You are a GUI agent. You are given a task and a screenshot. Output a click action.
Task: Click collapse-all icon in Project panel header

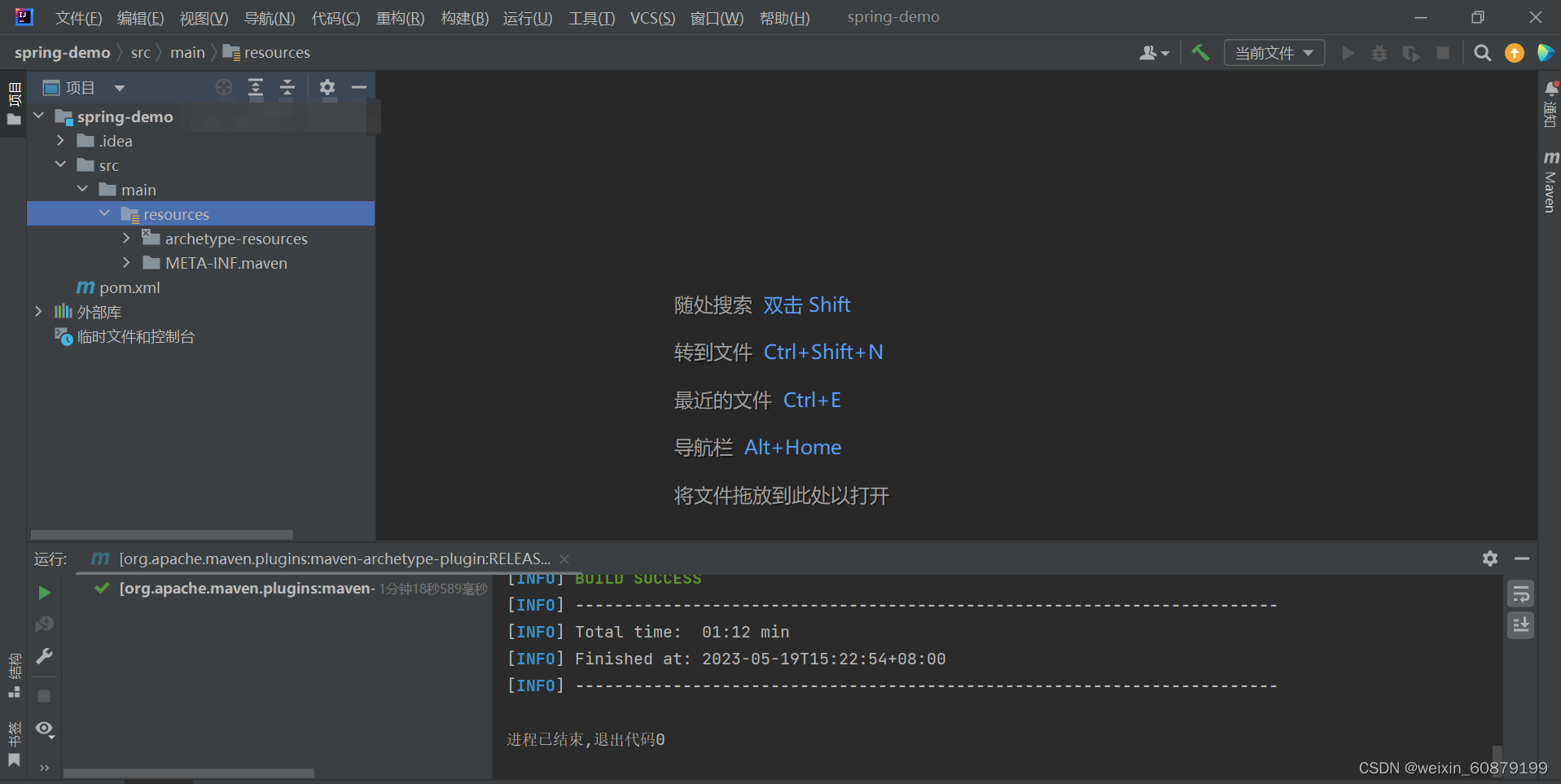click(x=287, y=87)
